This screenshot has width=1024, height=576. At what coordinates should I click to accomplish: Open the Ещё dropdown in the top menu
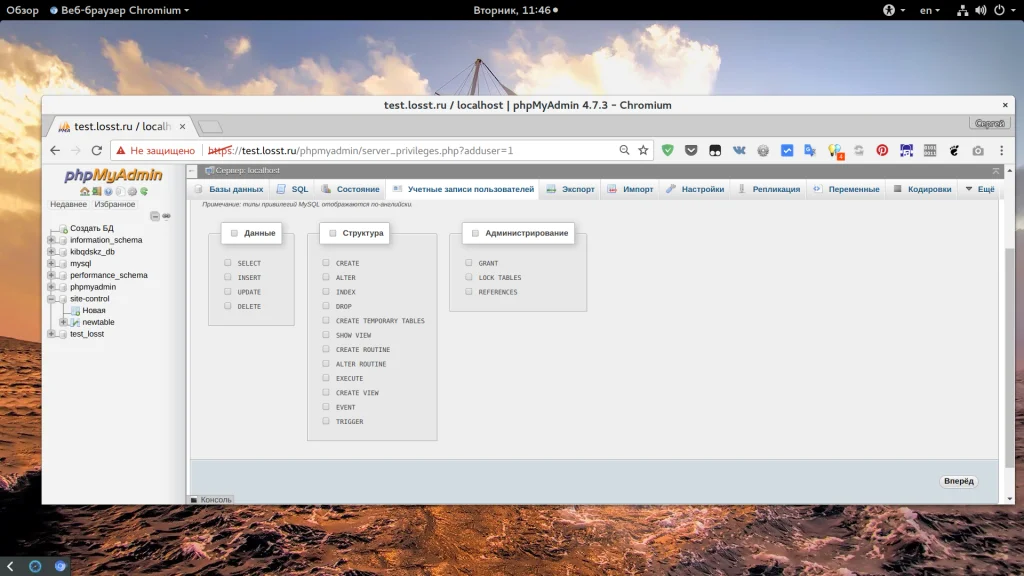point(979,189)
